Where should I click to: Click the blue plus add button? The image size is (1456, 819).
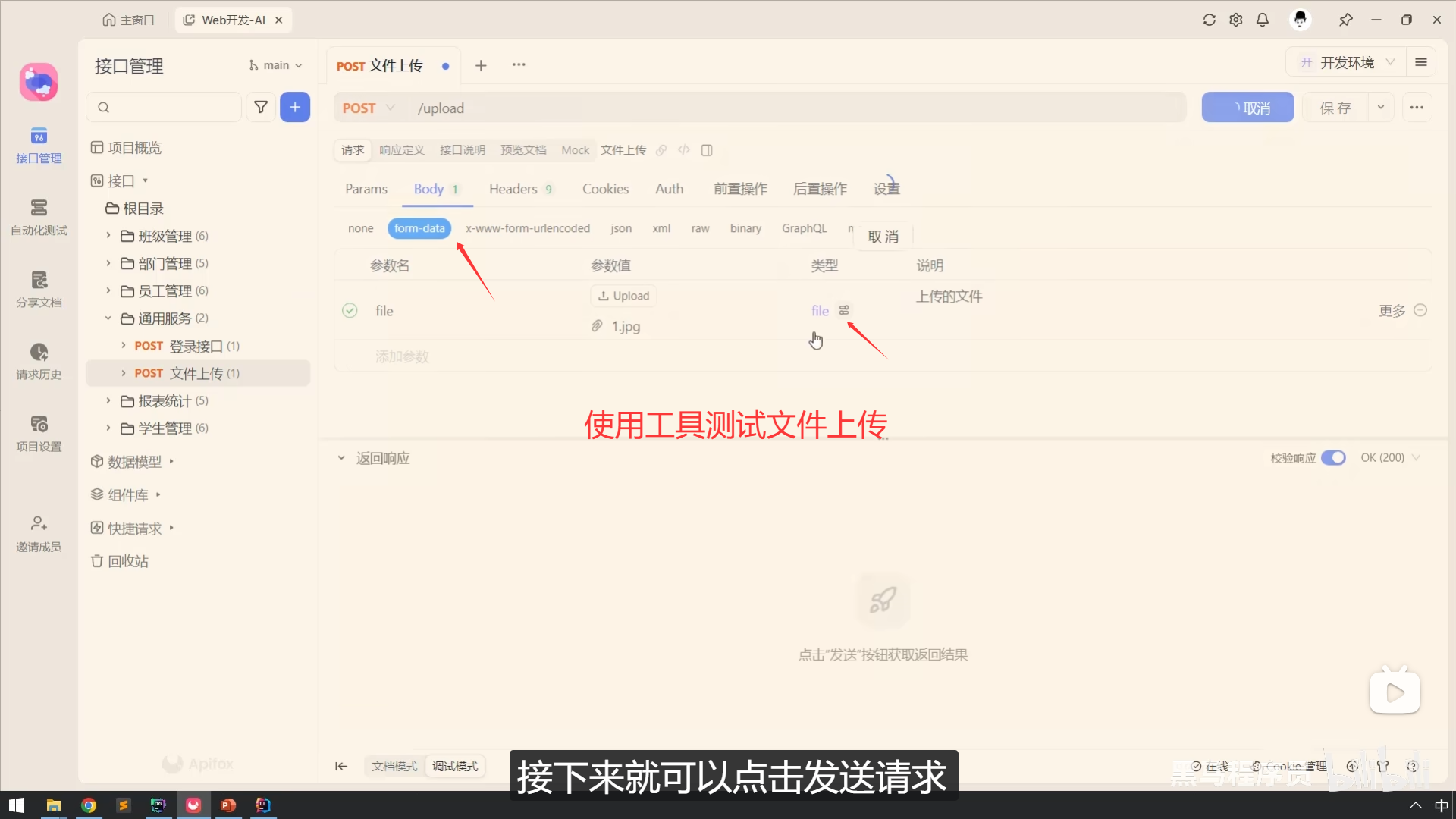click(x=295, y=108)
